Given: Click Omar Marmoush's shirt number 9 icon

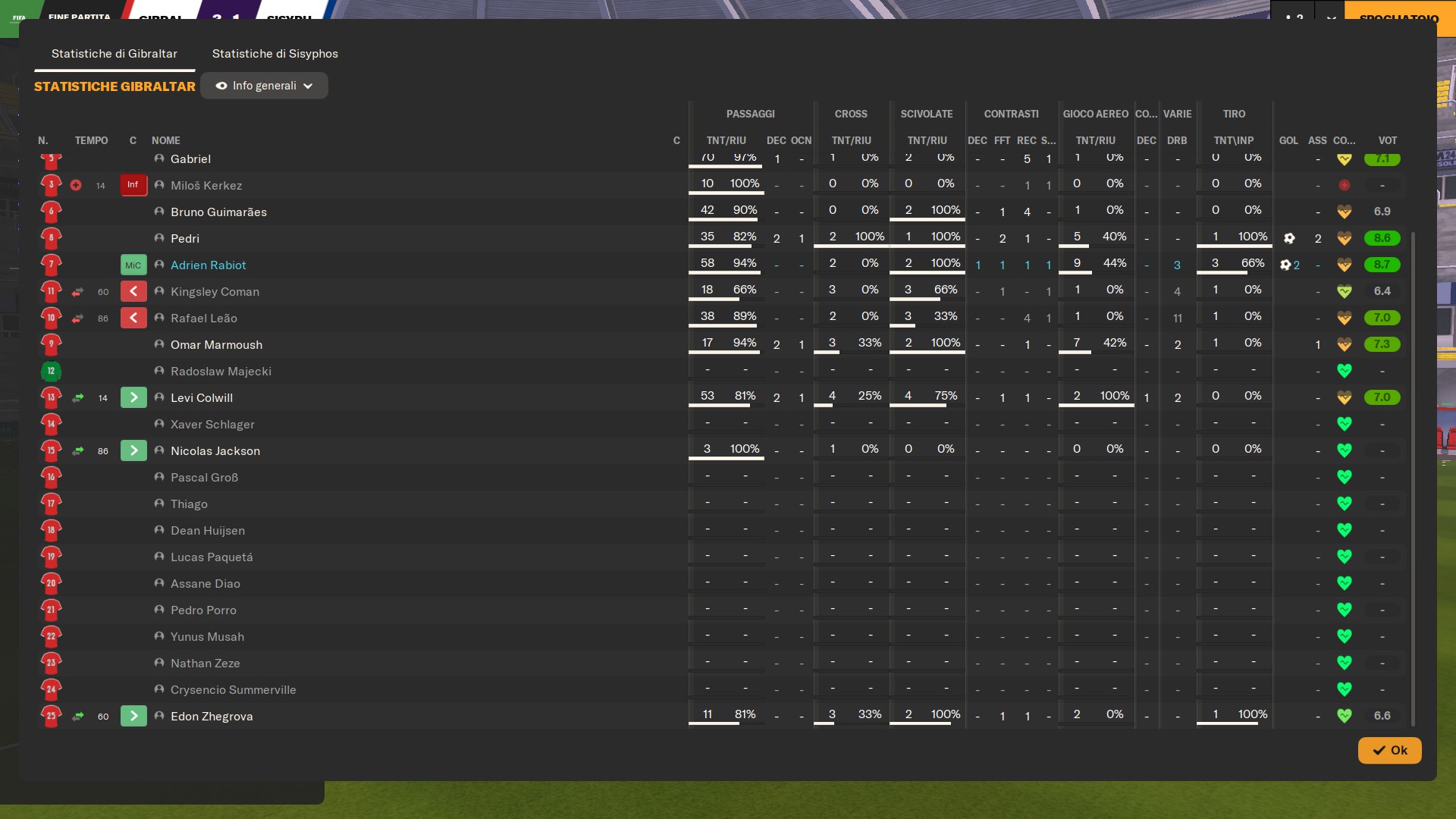Looking at the screenshot, I should [51, 344].
